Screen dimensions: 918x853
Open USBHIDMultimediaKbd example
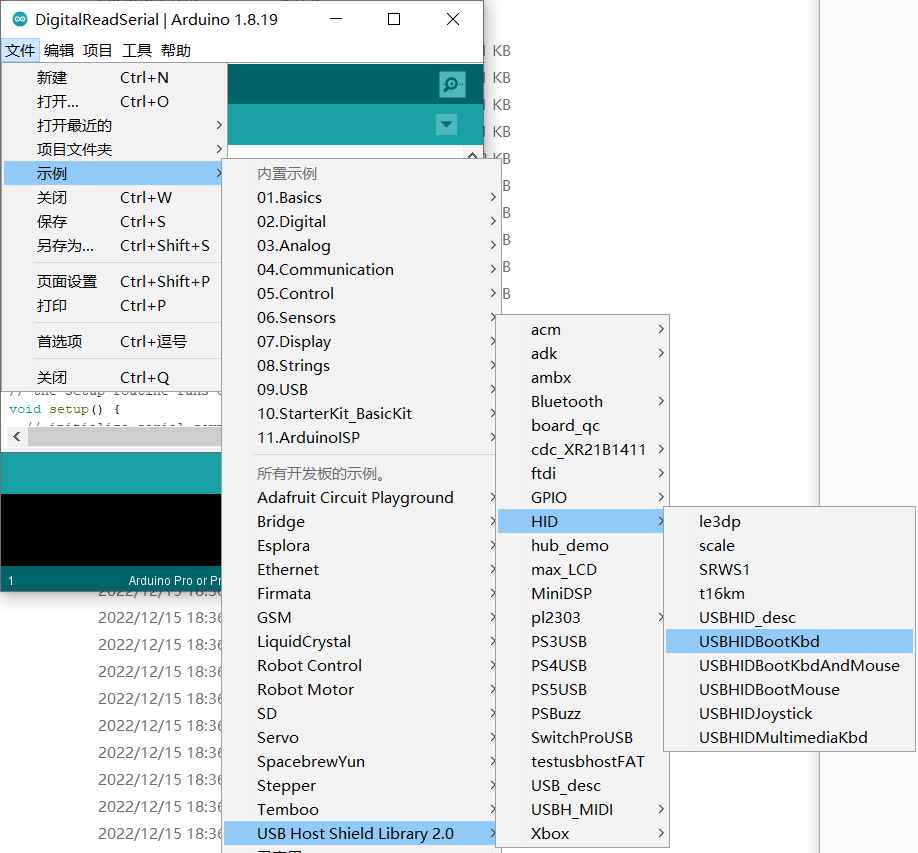(790, 738)
